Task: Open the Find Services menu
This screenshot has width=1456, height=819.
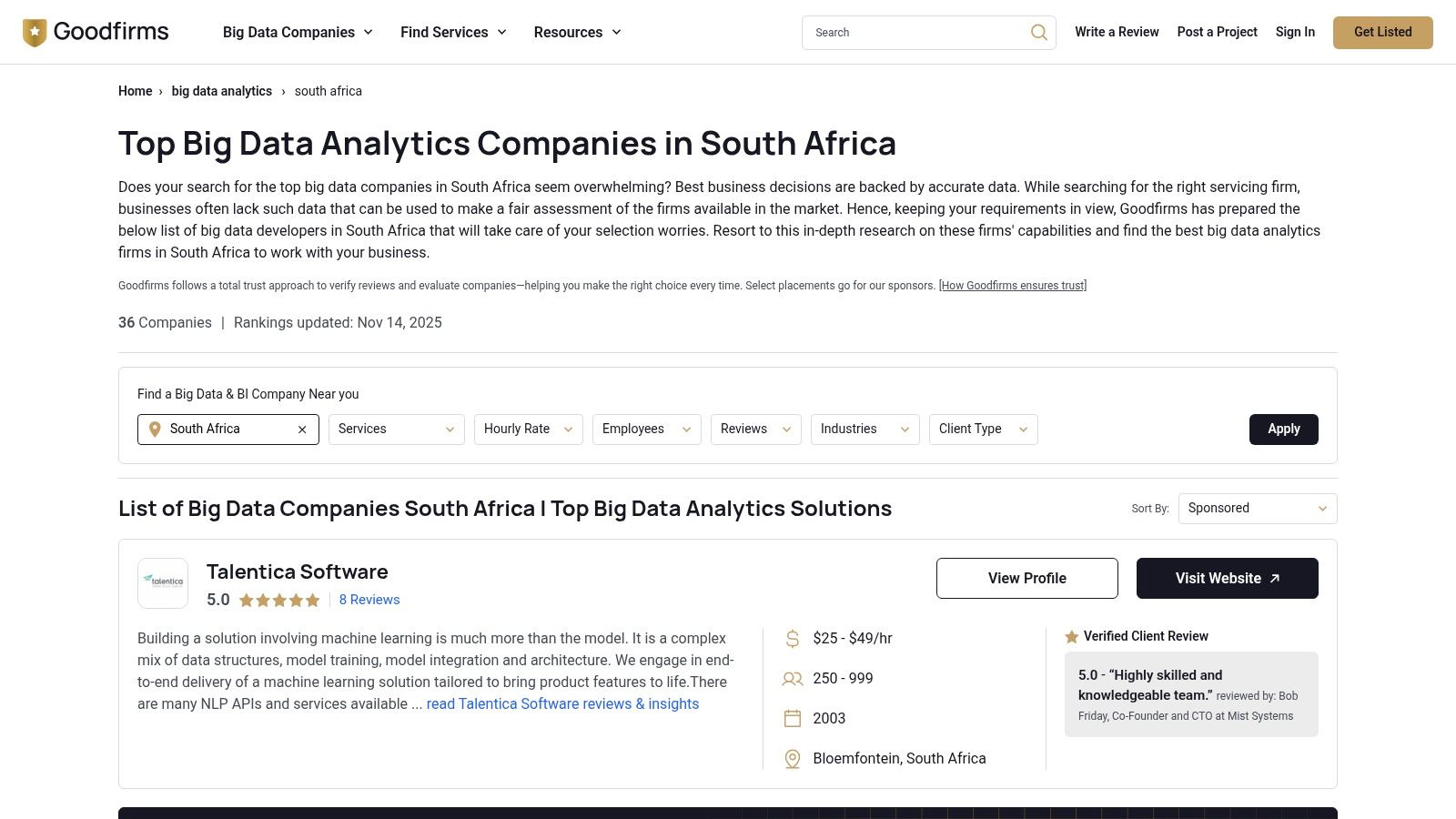Action: 453,33
